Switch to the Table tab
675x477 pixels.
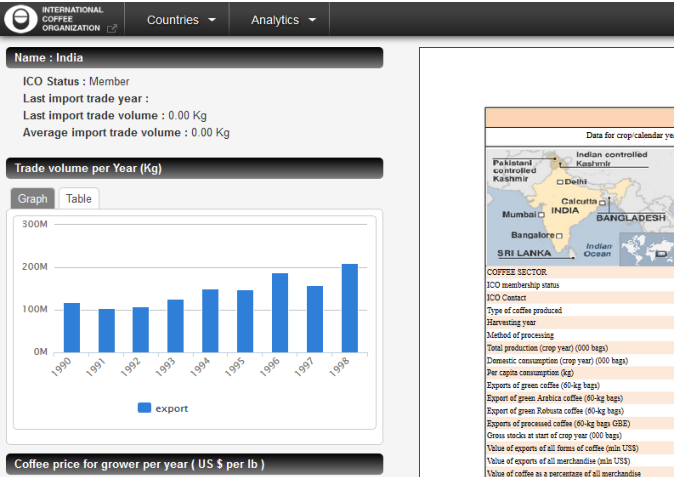pos(79,199)
